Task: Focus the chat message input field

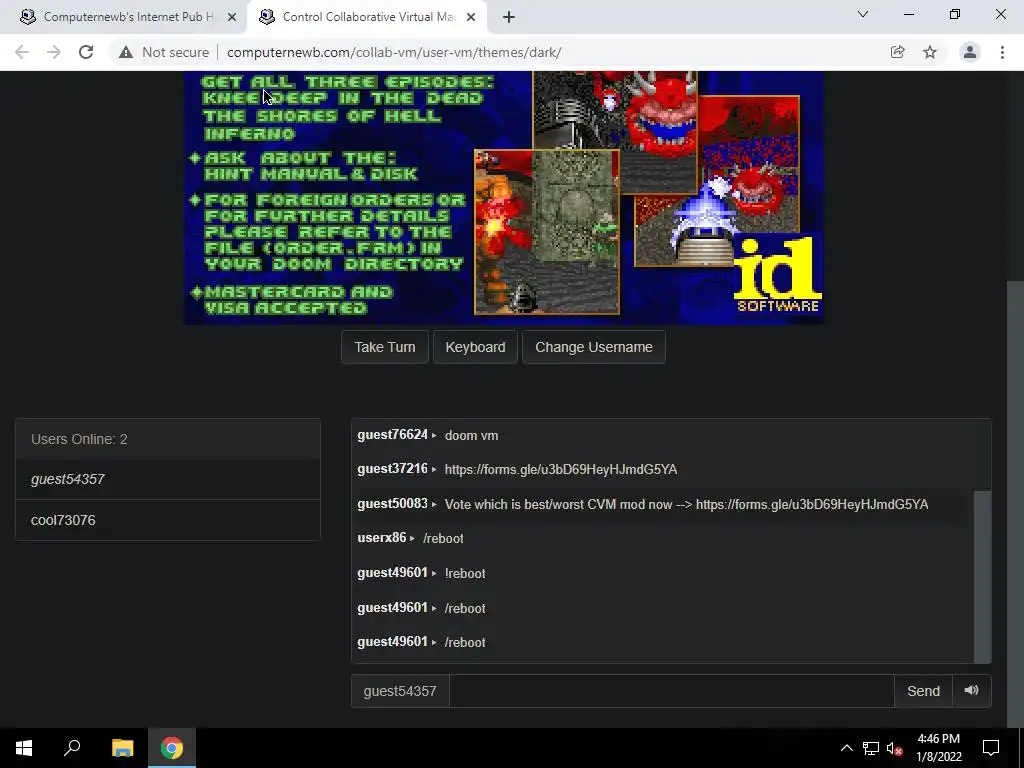Action: pos(671,691)
